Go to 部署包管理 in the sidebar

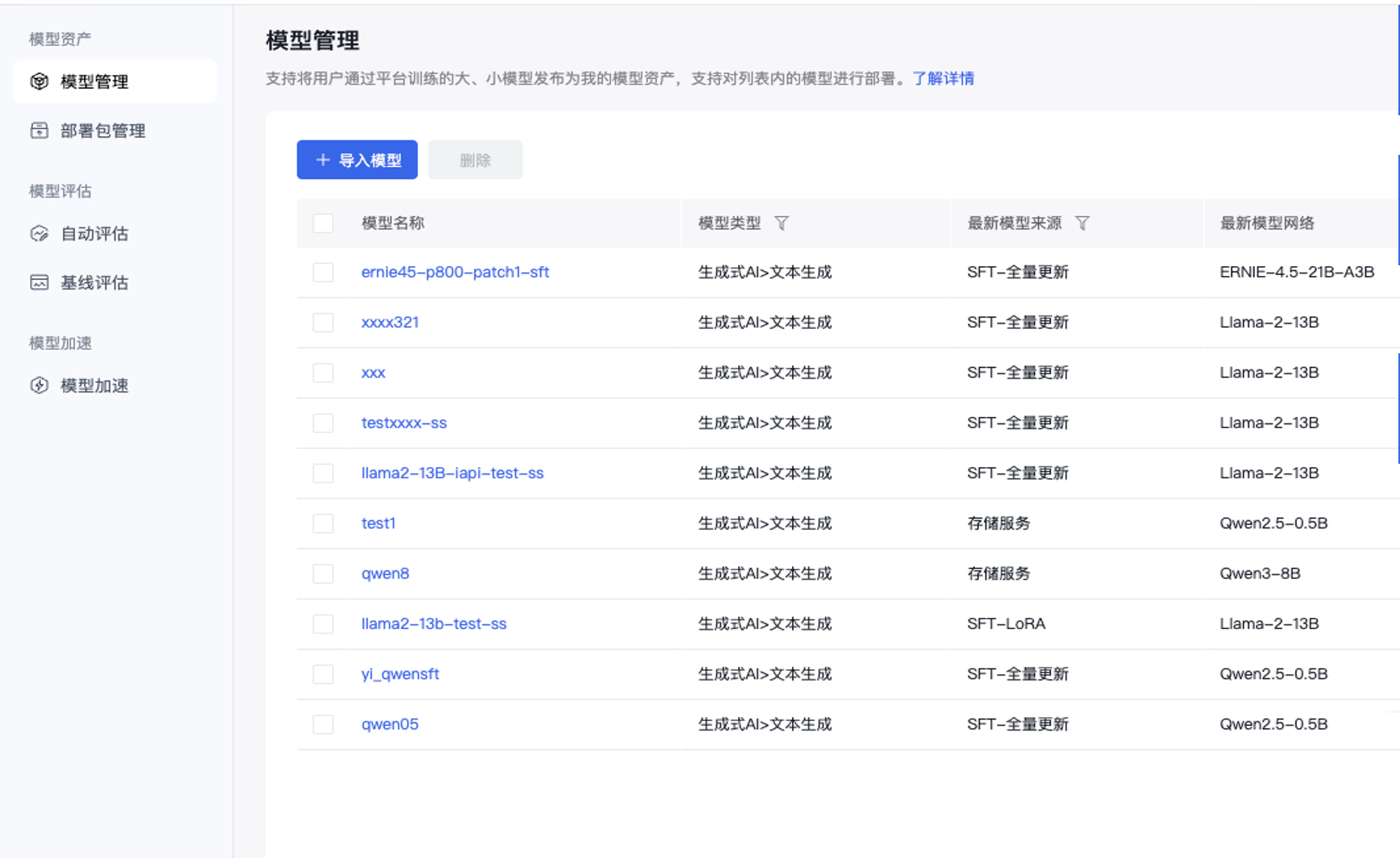[115, 131]
